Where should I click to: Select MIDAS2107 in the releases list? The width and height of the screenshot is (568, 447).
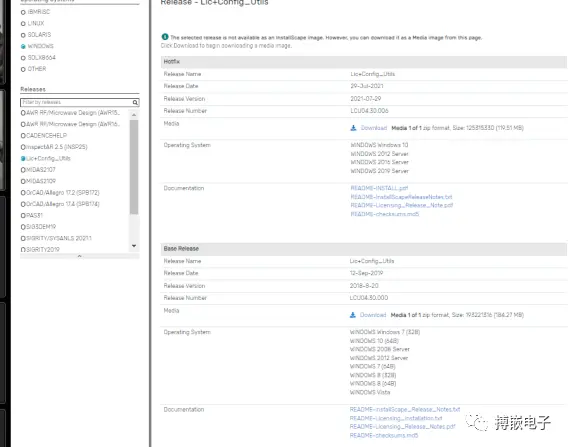pyautogui.click(x=38, y=170)
